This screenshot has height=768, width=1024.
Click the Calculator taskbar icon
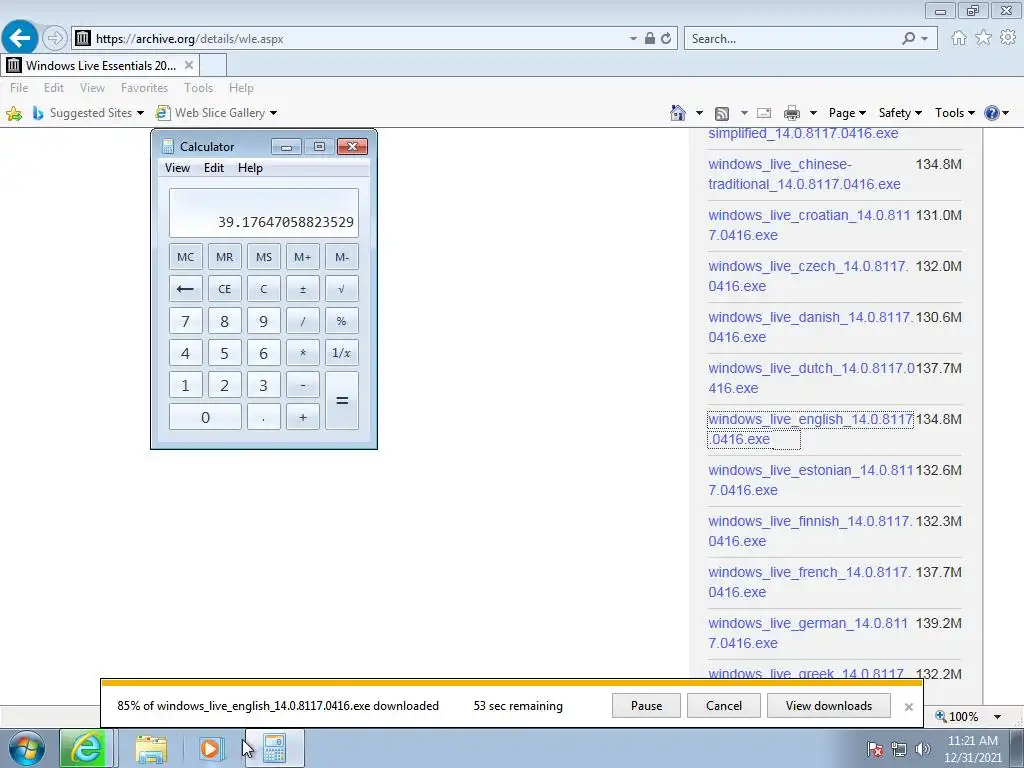(x=274, y=748)
